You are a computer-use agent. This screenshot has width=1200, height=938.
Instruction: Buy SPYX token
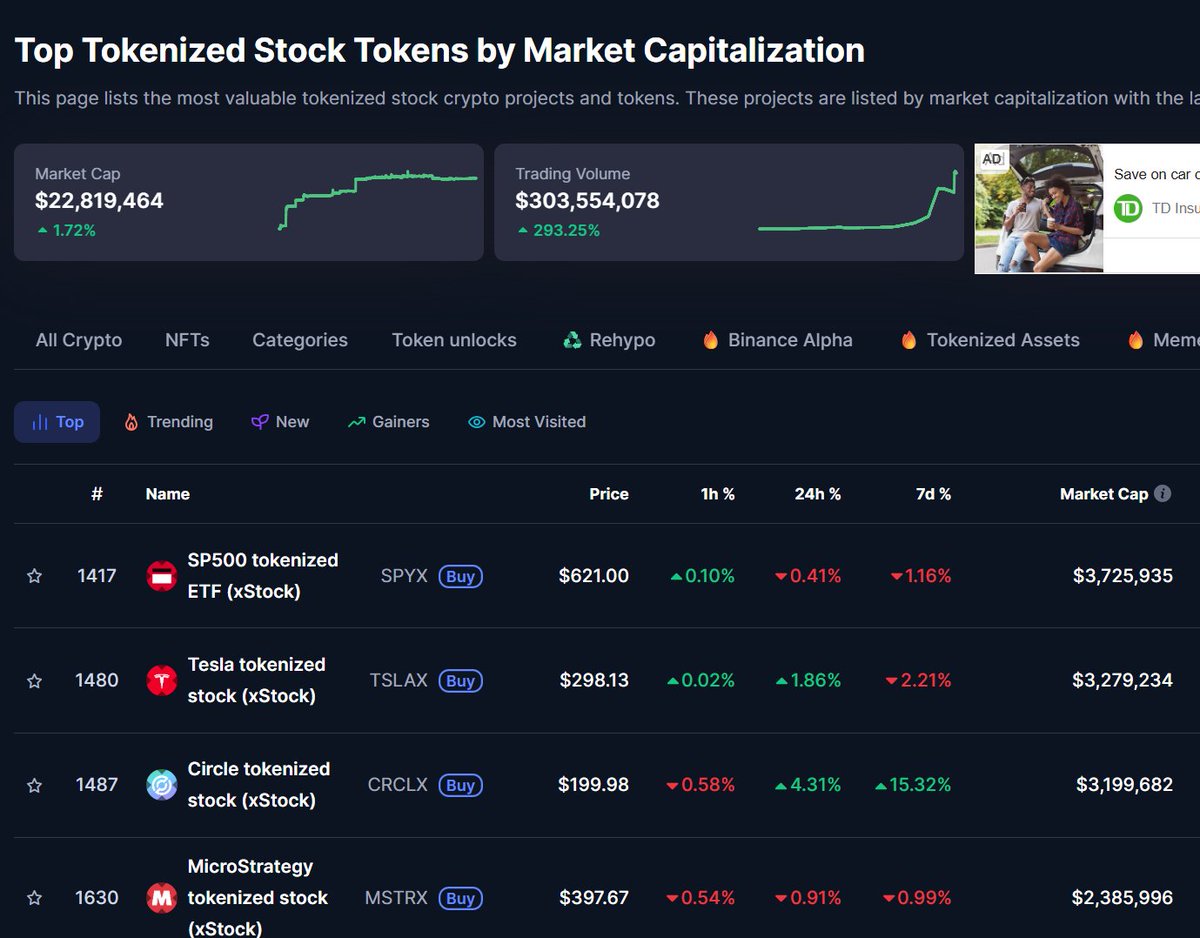tap(460, 576)
